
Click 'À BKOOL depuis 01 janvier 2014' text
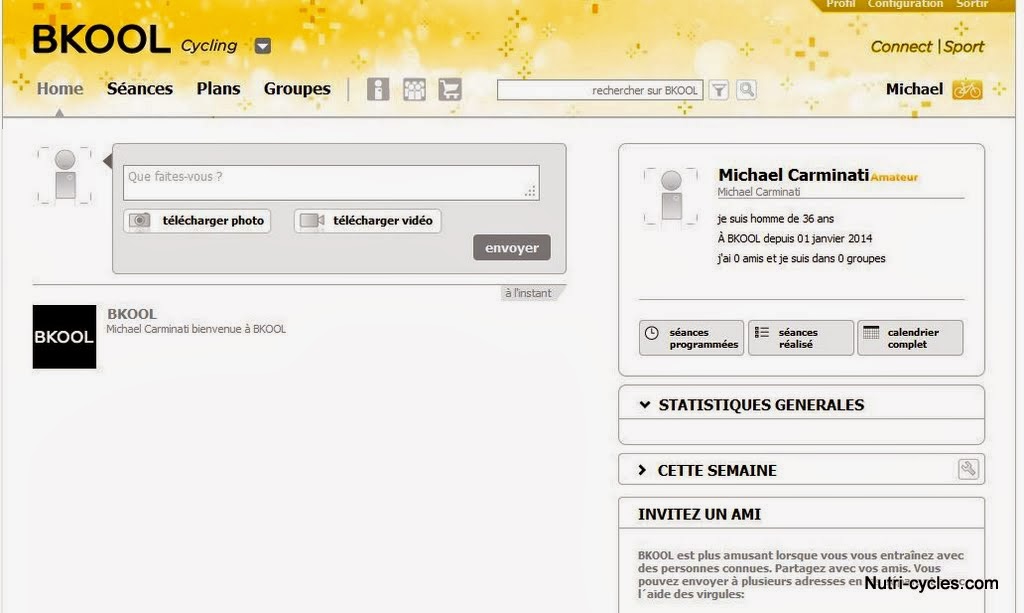tap(795, 238)
